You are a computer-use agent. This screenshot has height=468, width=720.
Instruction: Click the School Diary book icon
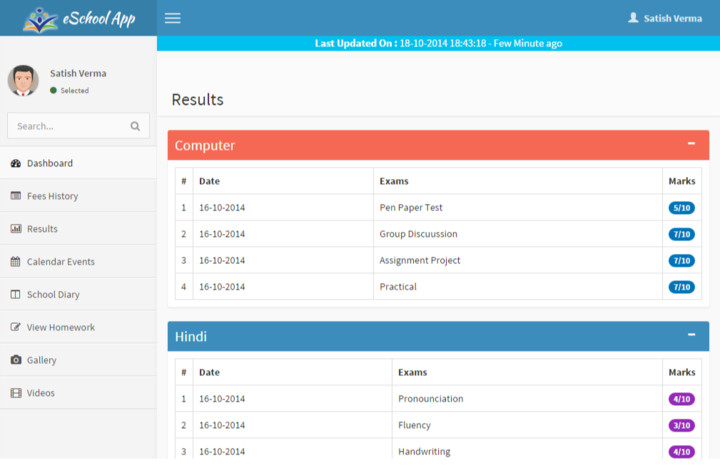tap(16, 294)
